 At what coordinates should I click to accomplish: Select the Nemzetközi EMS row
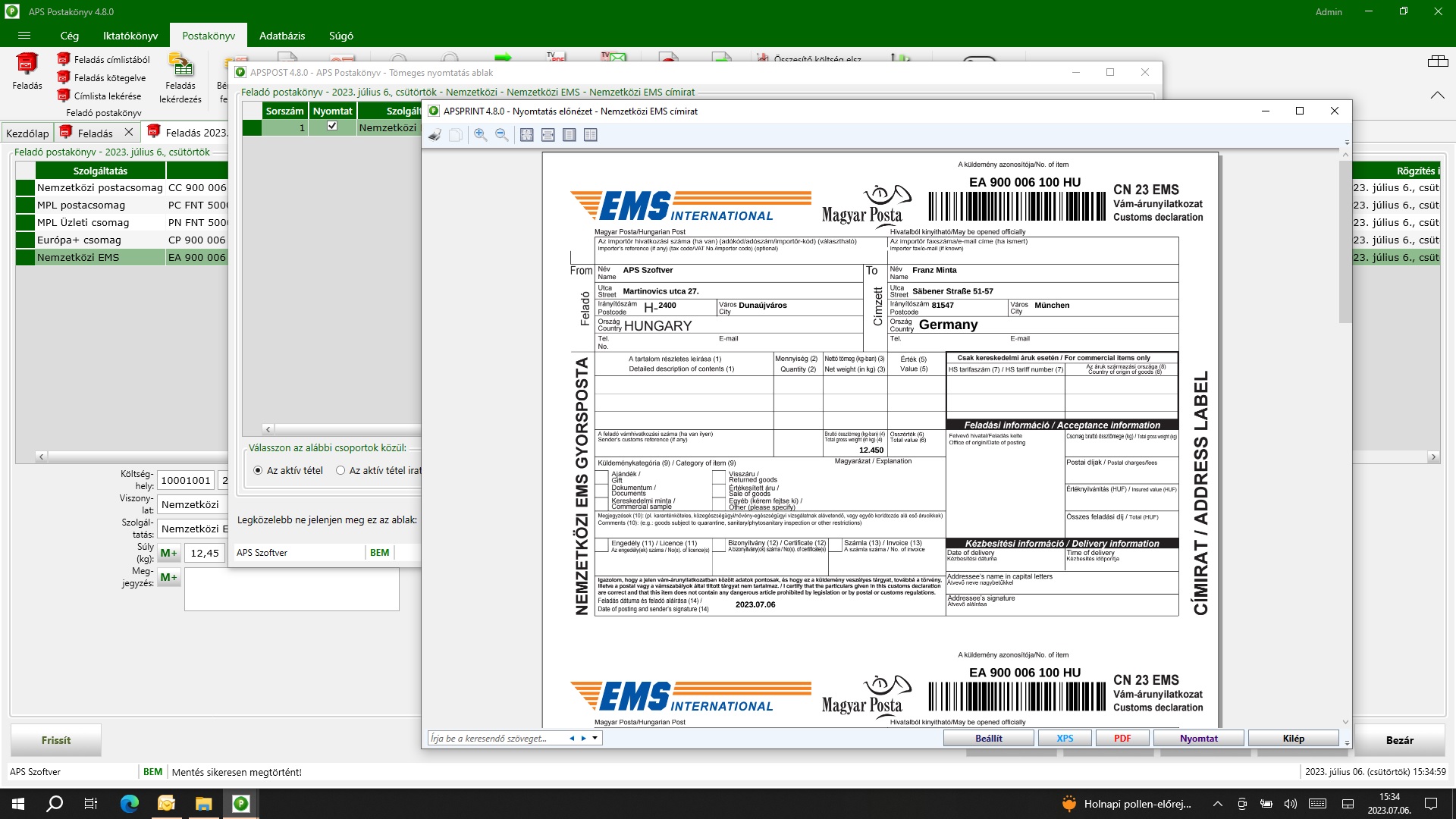pyautogui.click(x=121, y=257)
